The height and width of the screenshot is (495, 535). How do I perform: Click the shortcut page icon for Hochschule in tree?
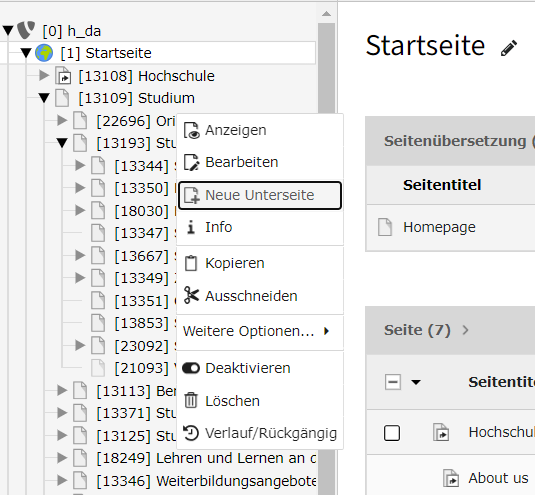tap(63, 76)
